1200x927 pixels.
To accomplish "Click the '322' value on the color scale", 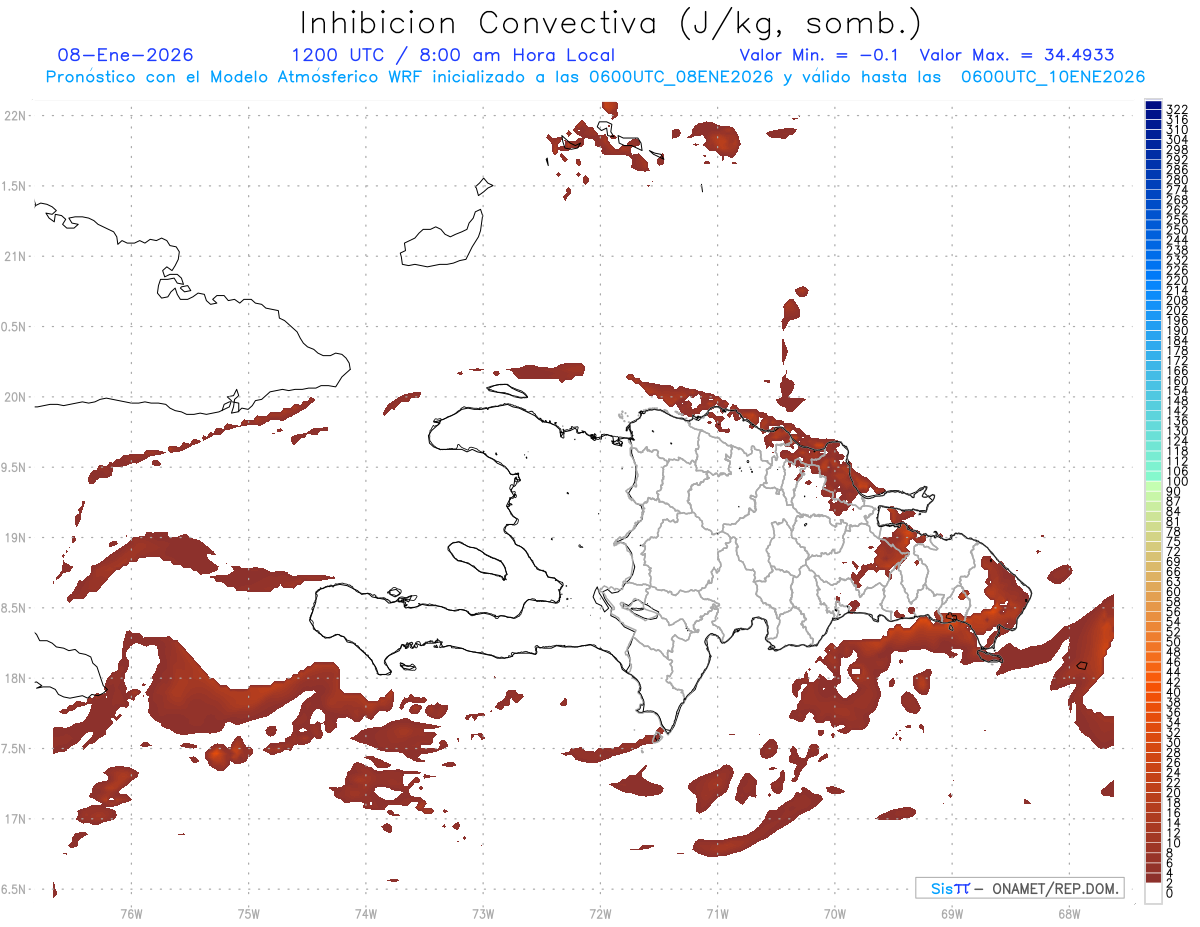I will [1176, 109].
